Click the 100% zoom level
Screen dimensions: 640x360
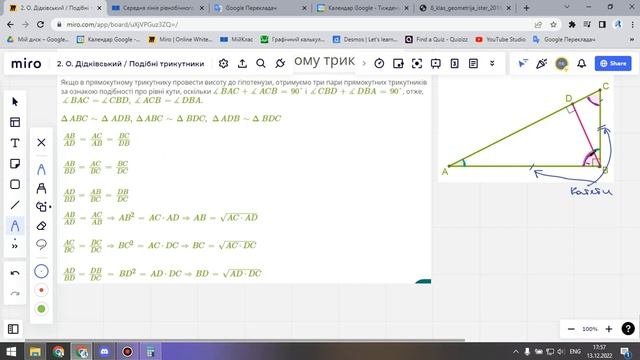click(x=590, y=329)
